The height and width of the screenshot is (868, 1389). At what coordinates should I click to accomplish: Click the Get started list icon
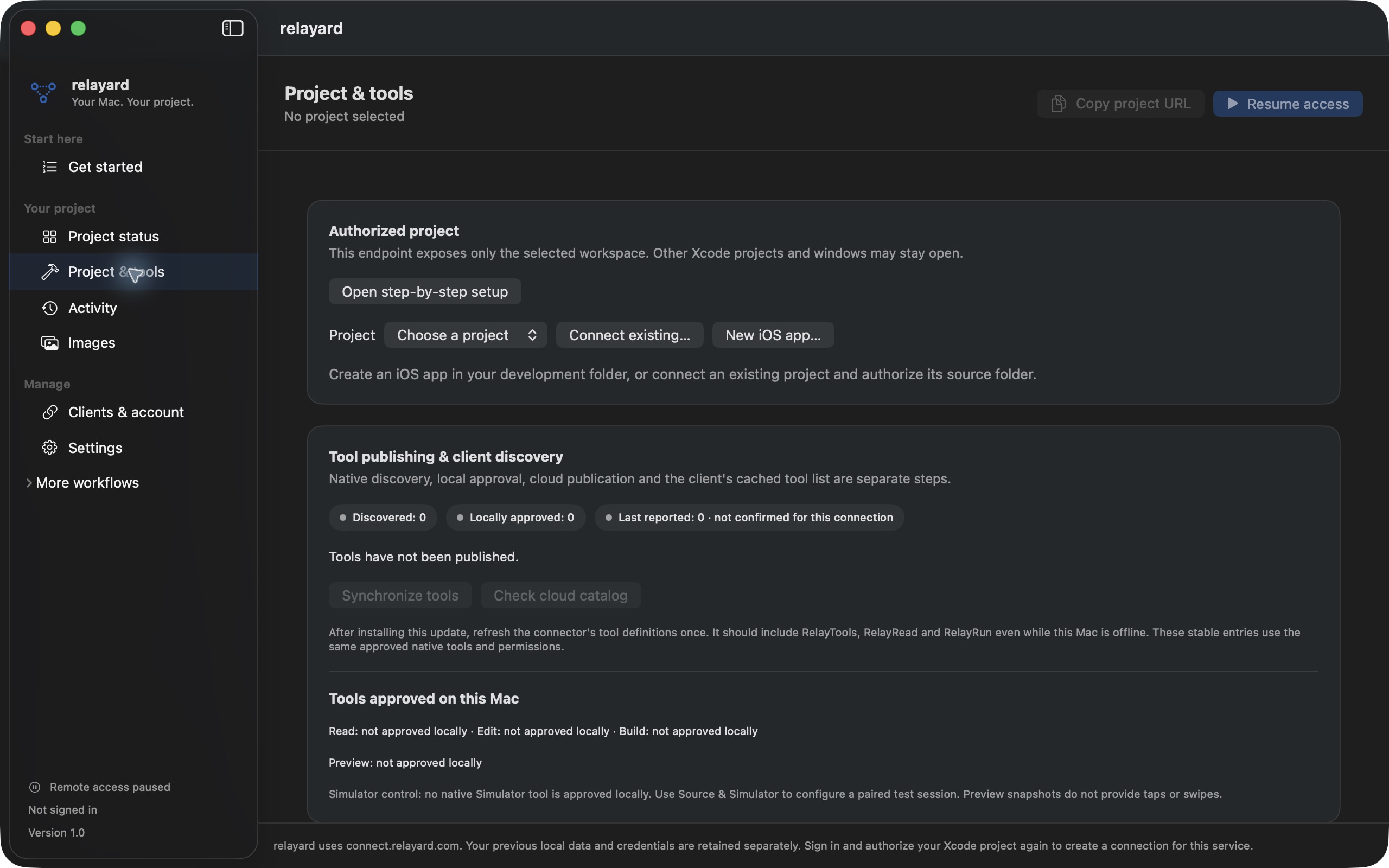[50, 167]
